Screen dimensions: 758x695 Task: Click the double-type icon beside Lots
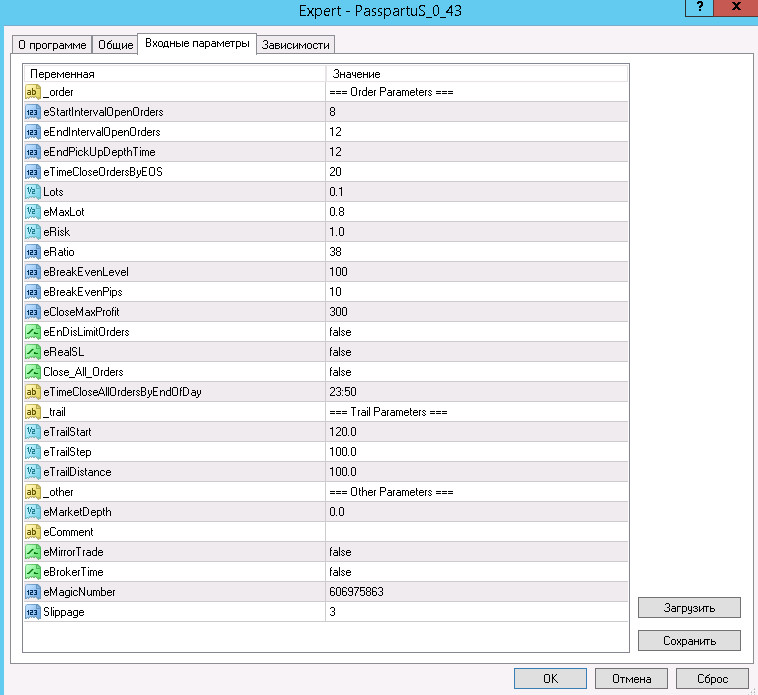pos(32,192)
